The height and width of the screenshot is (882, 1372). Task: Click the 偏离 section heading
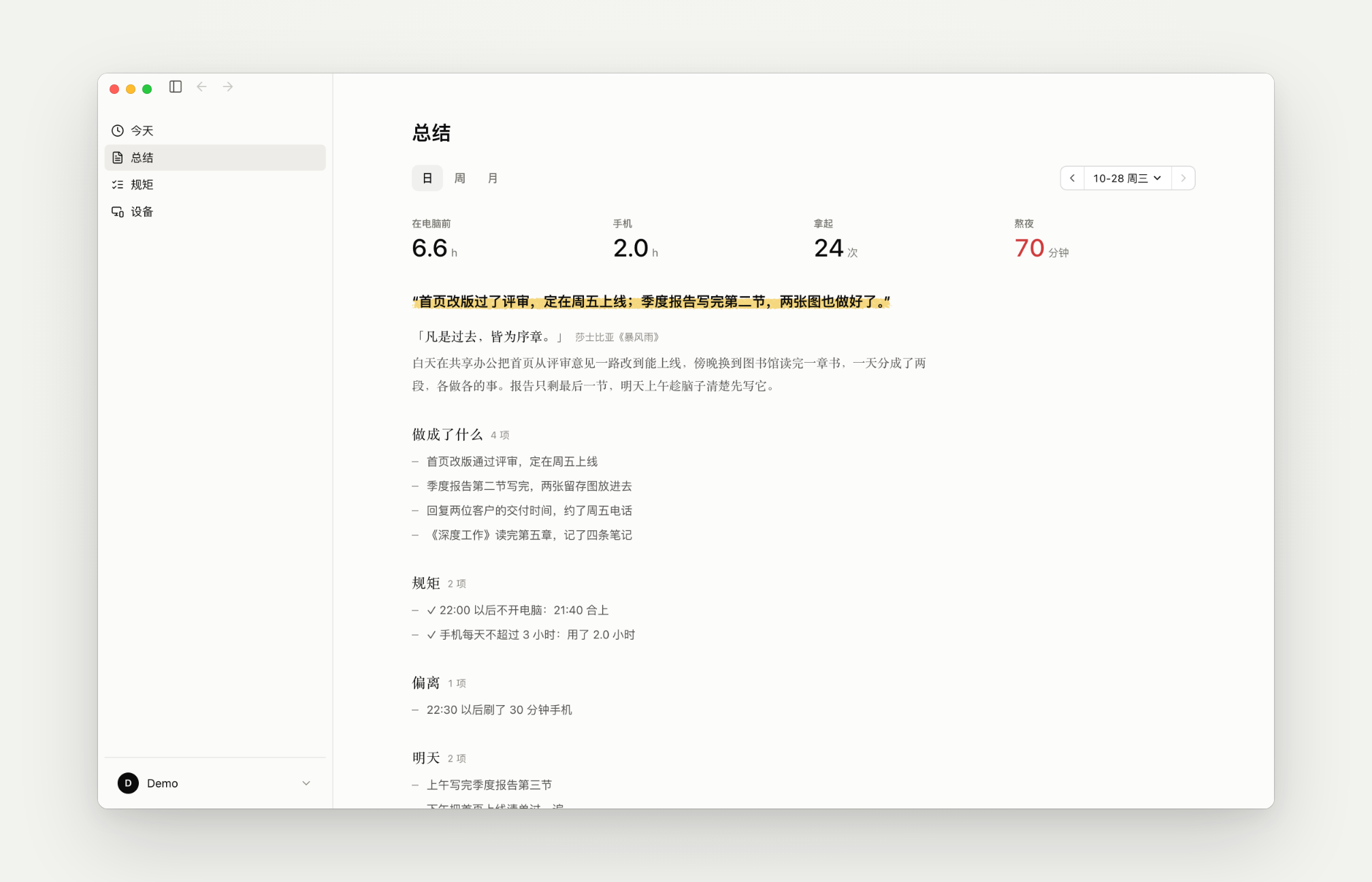point(426,683)
